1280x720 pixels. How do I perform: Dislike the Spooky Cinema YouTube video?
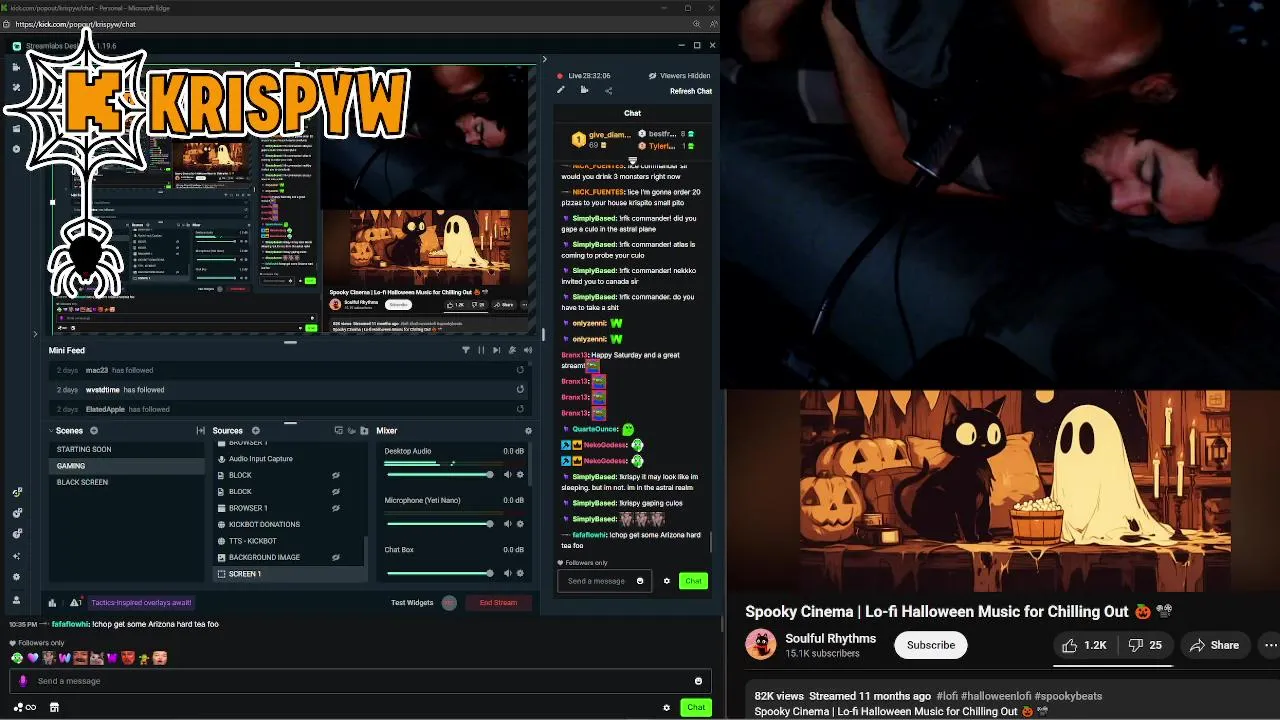[1145, 645]
